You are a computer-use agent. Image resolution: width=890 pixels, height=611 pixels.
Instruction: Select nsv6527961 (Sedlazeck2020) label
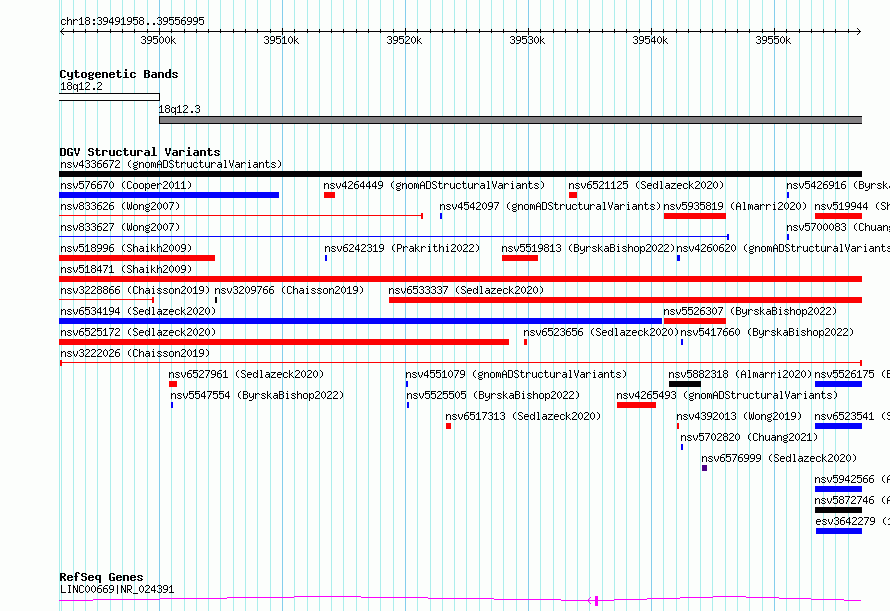click(x=246, y=374)
